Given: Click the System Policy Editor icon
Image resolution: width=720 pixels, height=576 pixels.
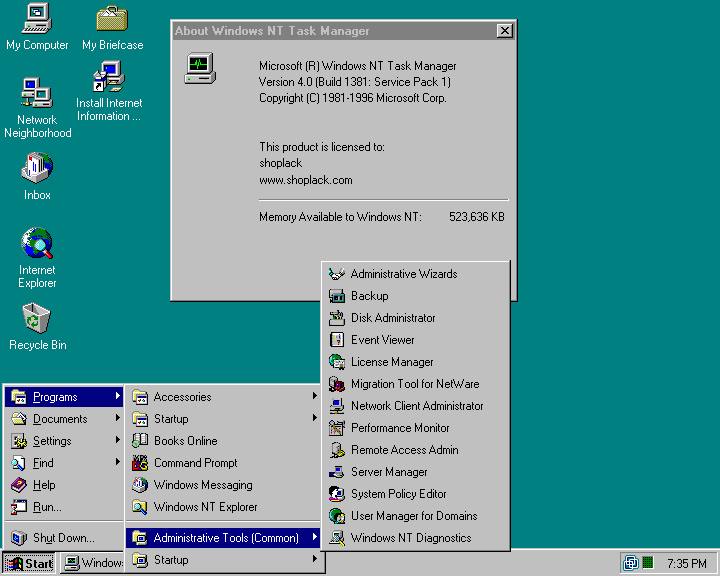Looking at the screenshot, I should [337, 494].
